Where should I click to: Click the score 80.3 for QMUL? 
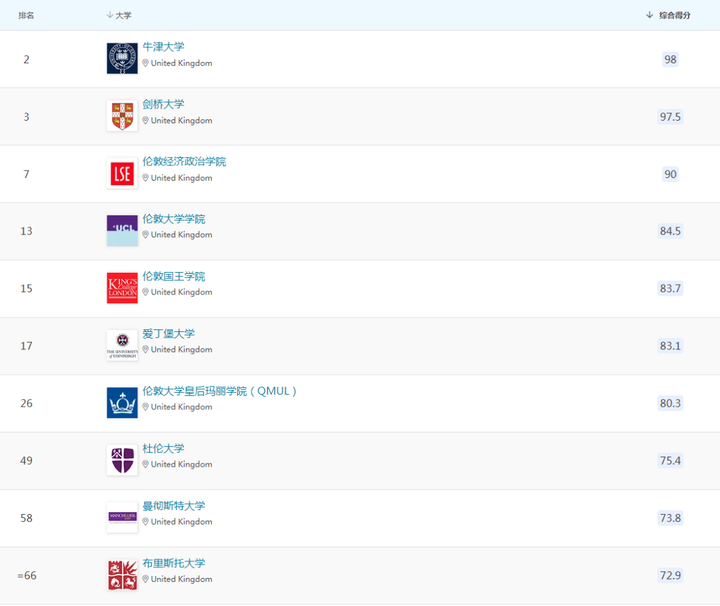(x=670, y=403)
